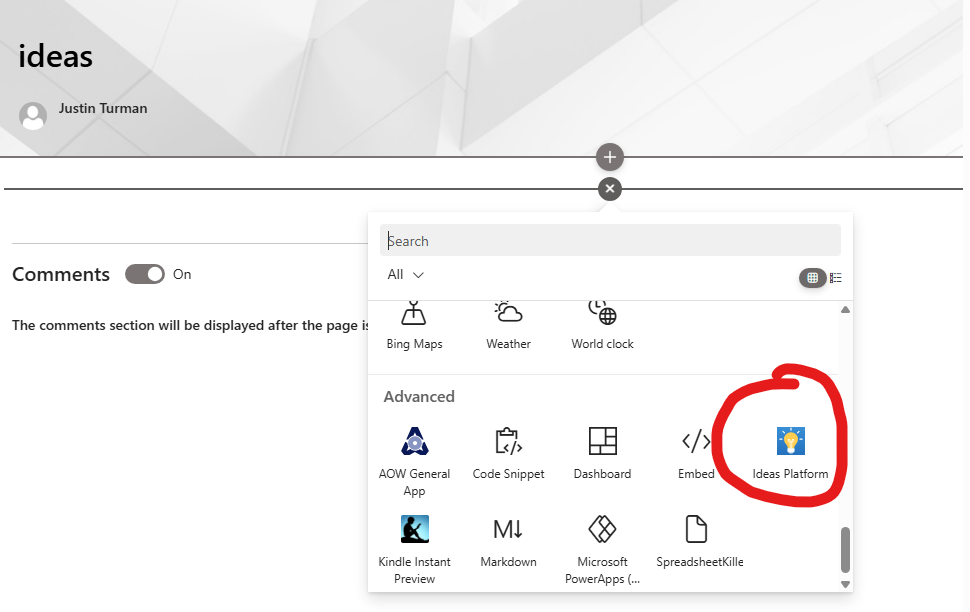Turn off the Comments toggle
This screenshot has height=612, width=970.
[x=145, y=274]
